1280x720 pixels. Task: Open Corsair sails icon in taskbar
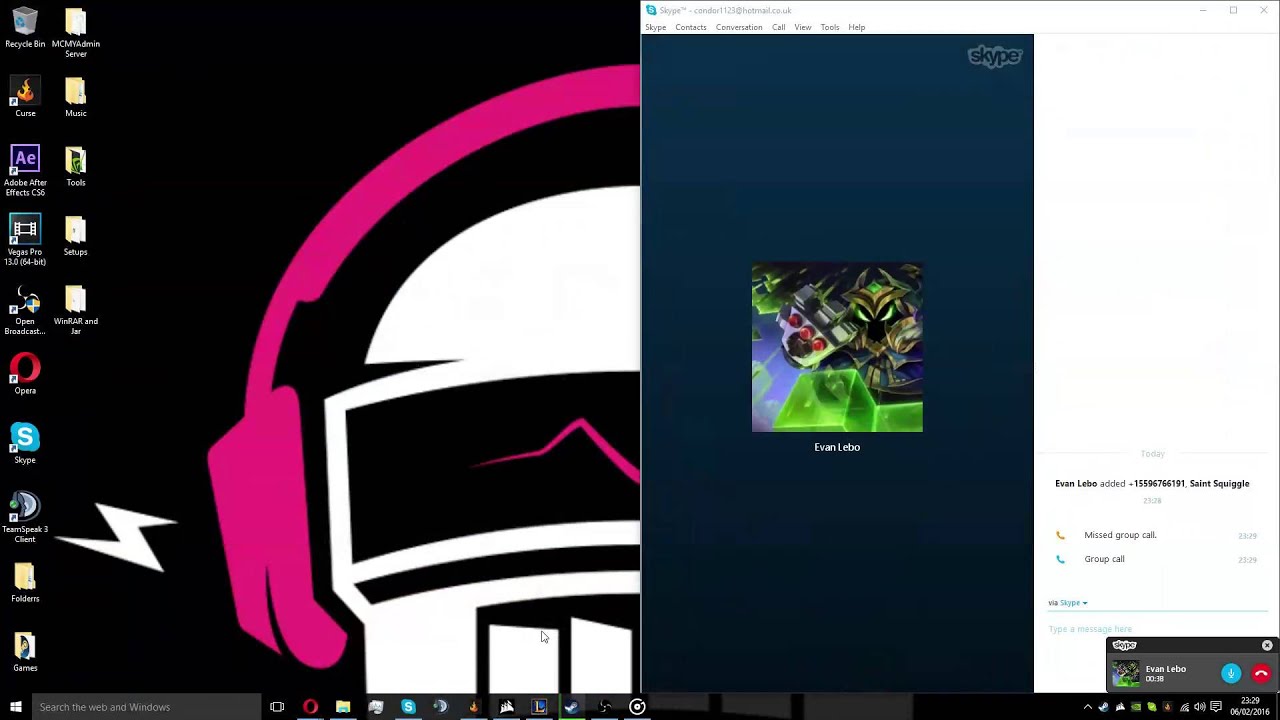[507, 707]
